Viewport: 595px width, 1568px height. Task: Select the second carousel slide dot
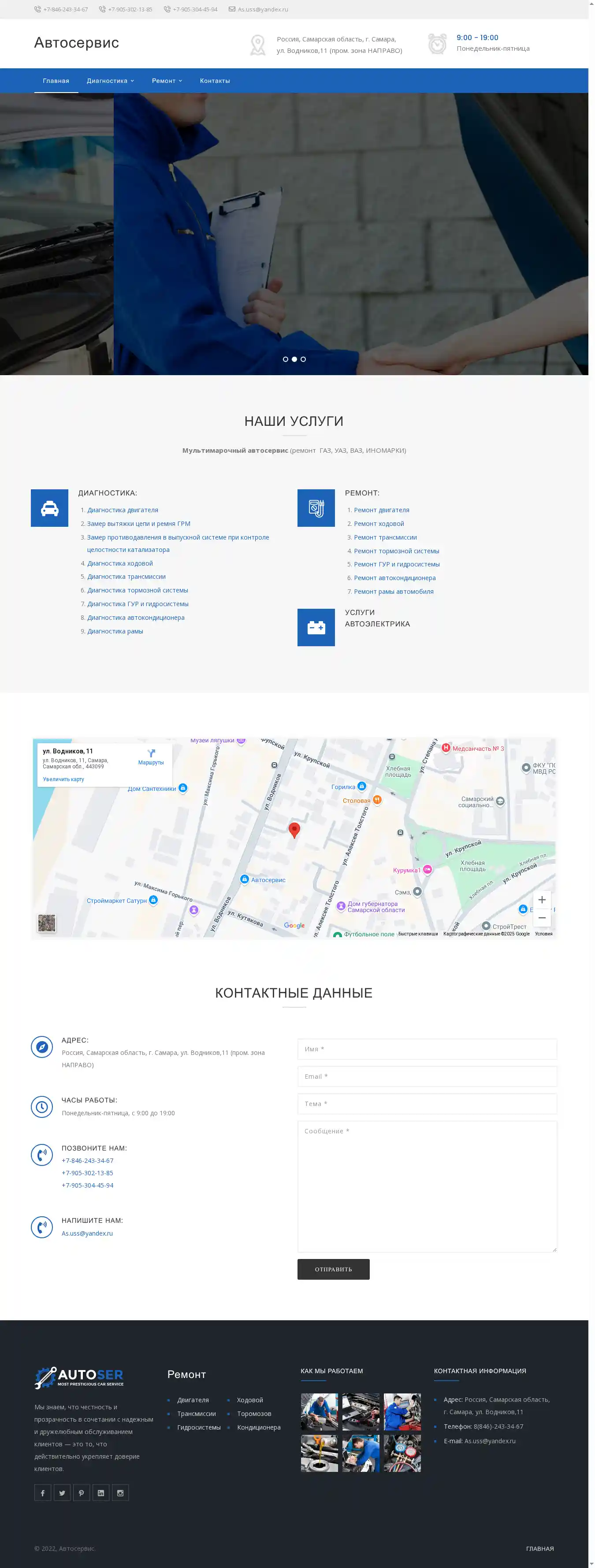click(294, 359)
